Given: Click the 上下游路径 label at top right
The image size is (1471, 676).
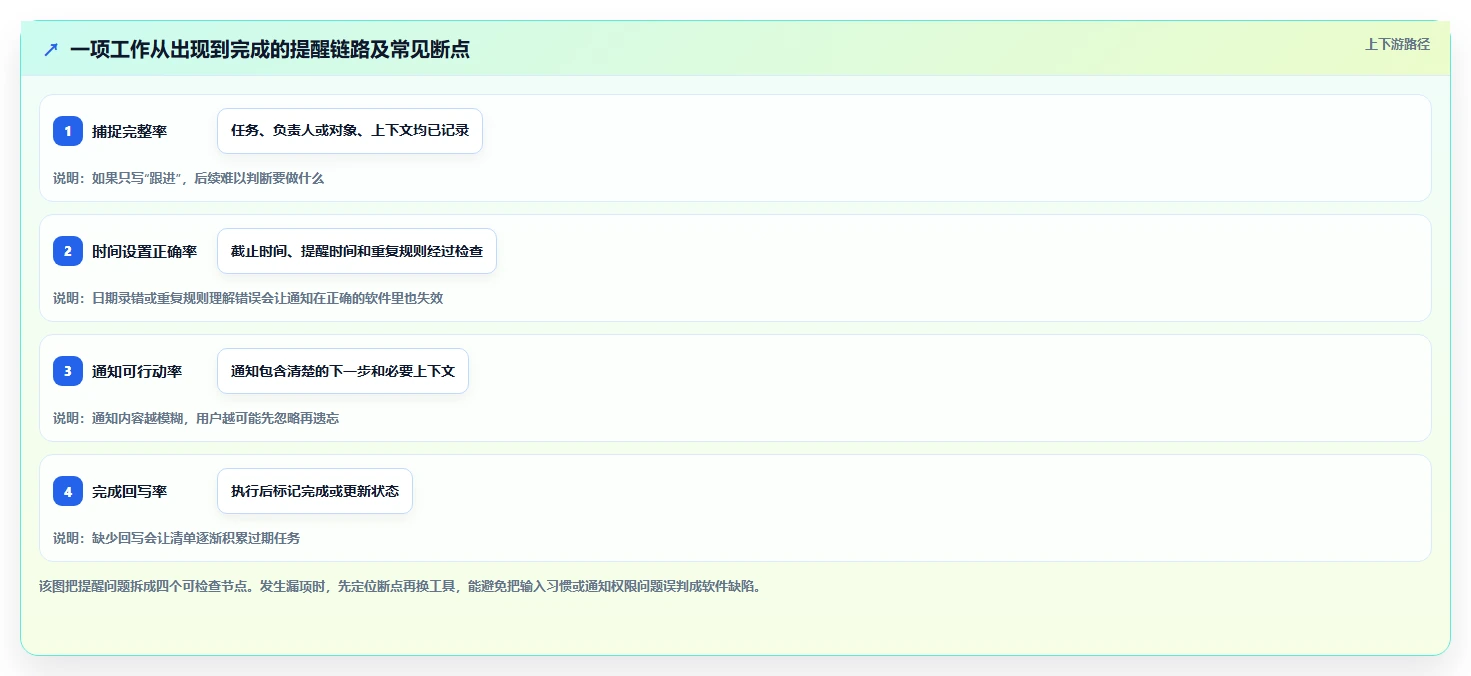Looking at the screenshot, I should pos(1398,44).
